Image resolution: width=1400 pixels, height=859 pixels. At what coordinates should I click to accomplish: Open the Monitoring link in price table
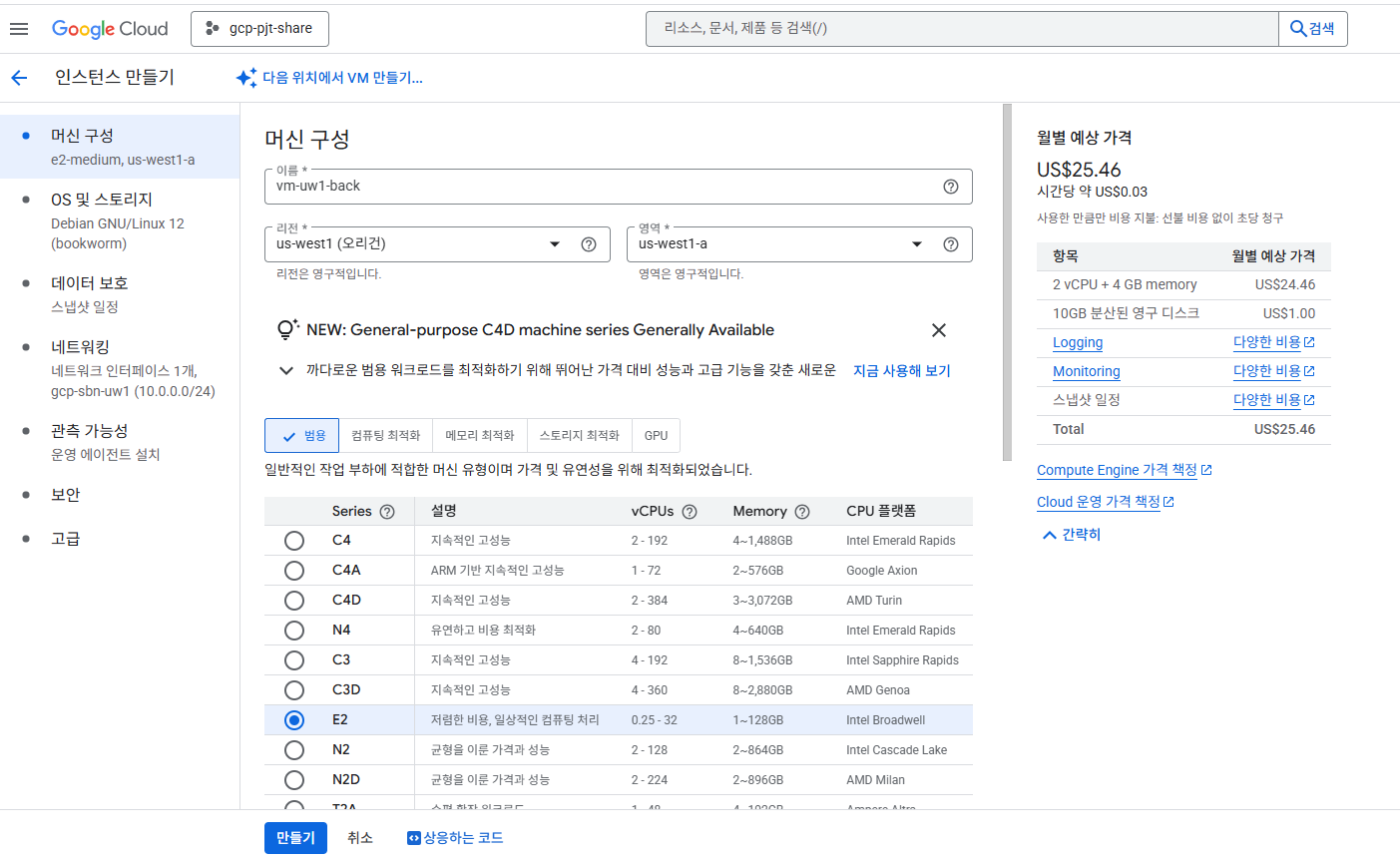coord(1087,371)
